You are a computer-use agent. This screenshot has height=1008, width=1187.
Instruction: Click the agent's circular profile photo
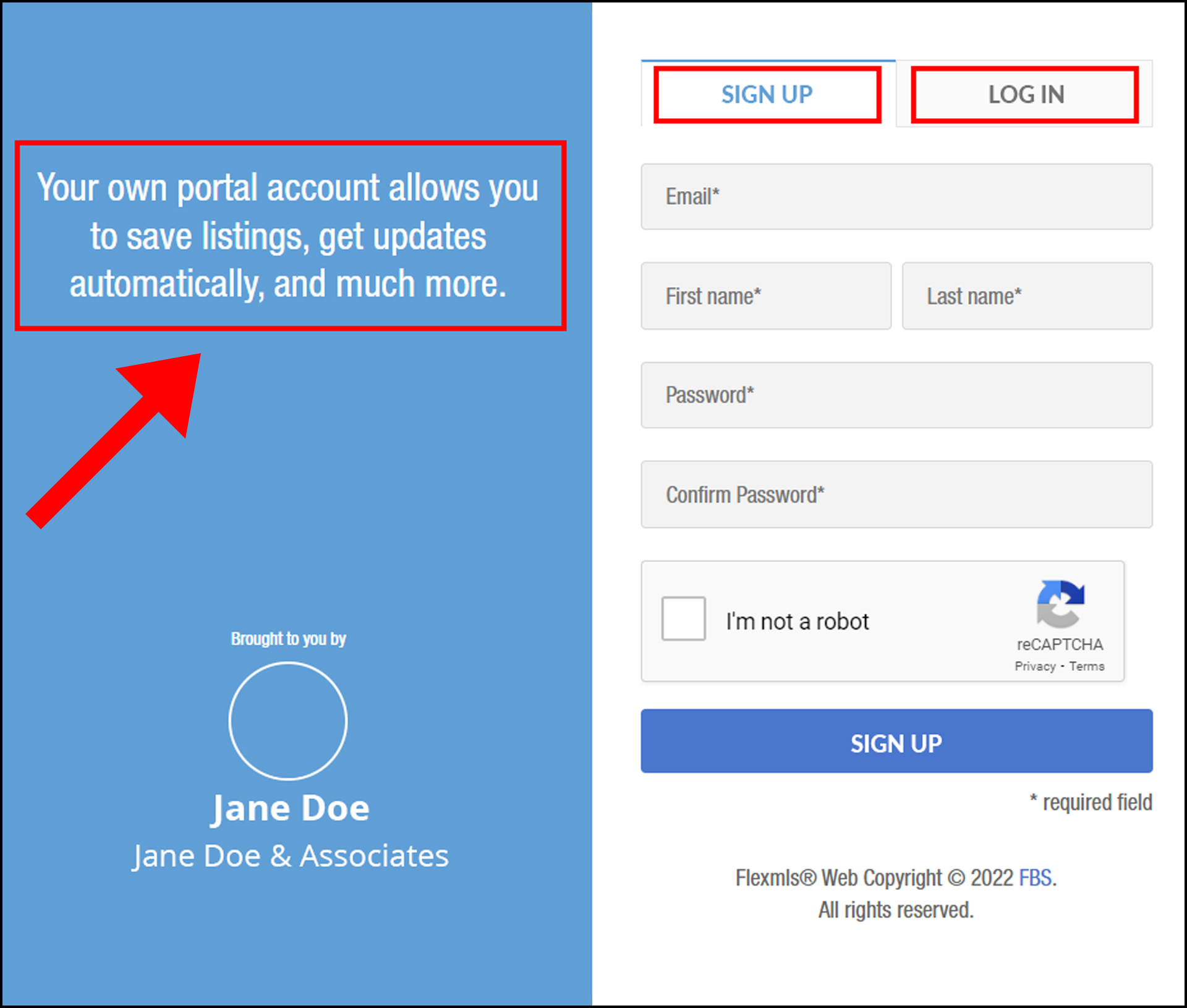click(288, 721)
